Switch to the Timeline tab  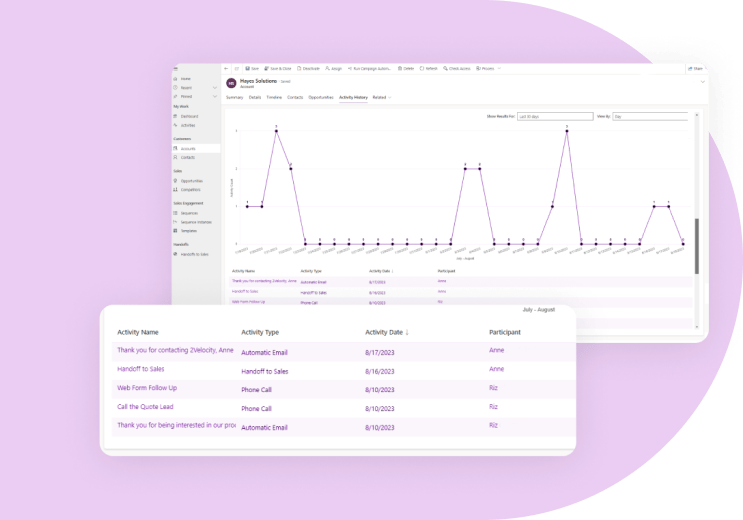272,97
